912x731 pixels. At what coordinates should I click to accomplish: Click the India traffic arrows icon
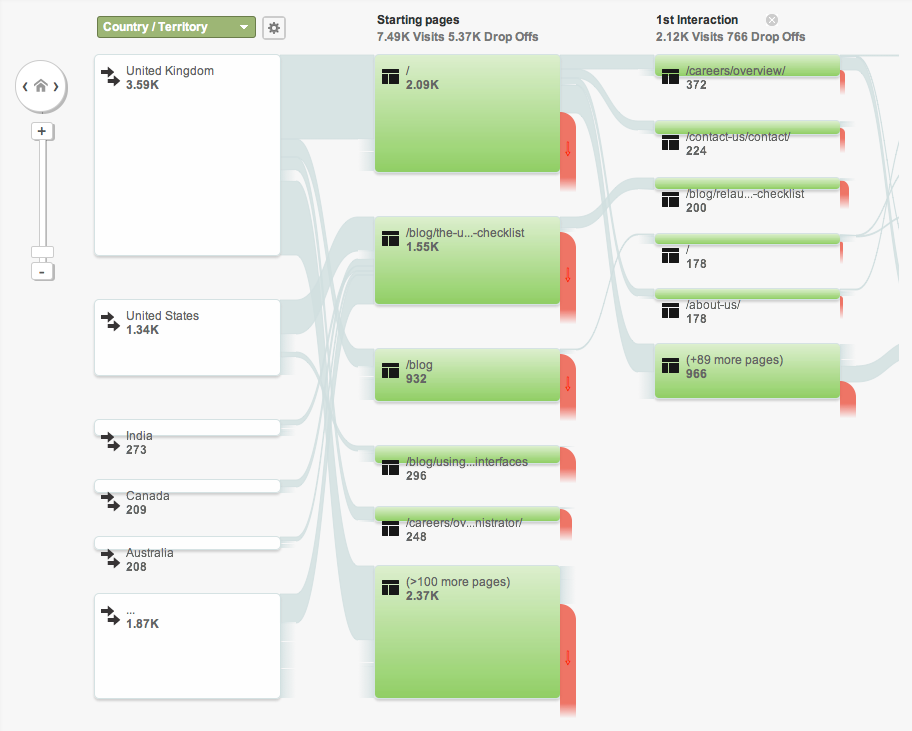110,441
